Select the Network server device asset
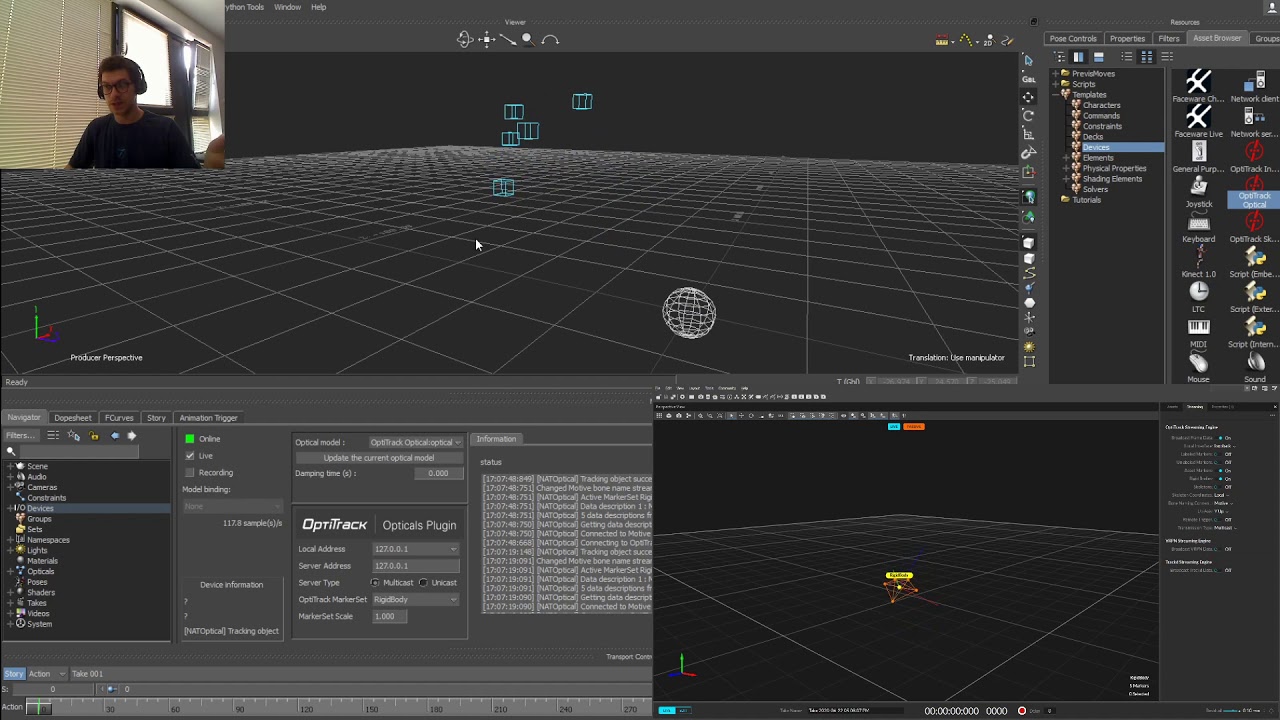 pos(1254,121)
